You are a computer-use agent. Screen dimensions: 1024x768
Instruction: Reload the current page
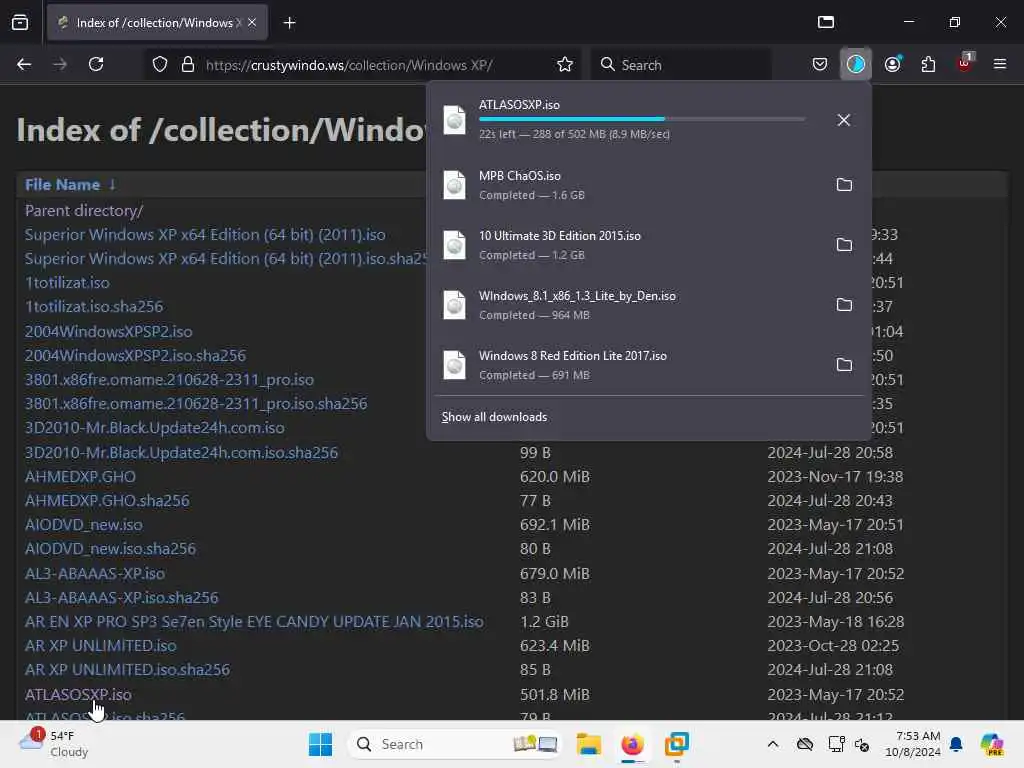tap(96, 64)
